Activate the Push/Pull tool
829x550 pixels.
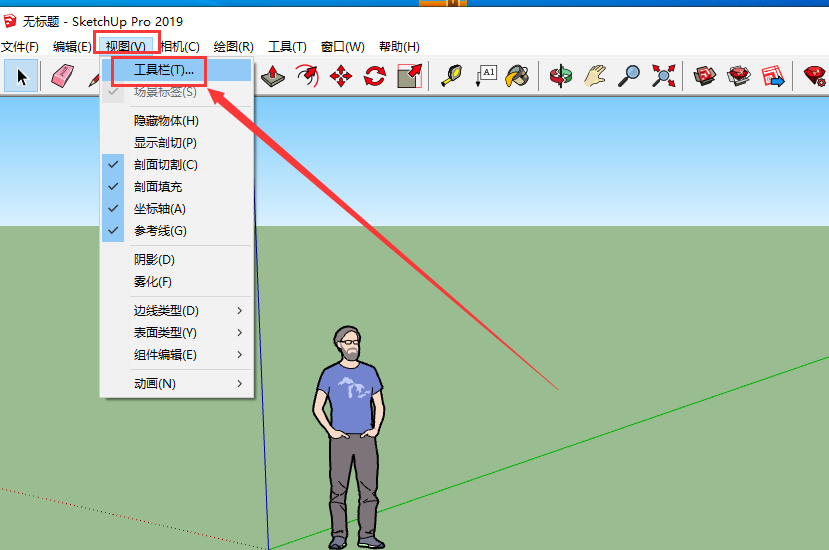click(275, 76)
